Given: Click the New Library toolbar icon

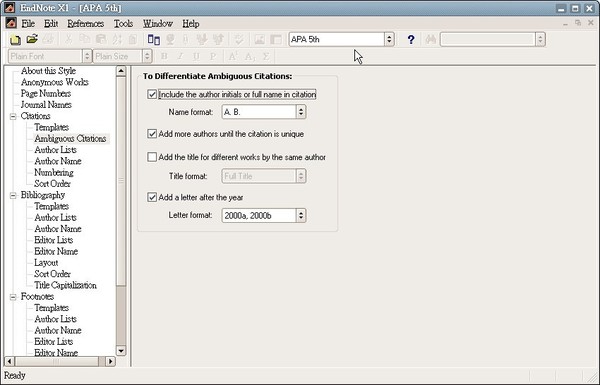Looking at the screenshot, I should pyautogui.click(x=15, y=39).
